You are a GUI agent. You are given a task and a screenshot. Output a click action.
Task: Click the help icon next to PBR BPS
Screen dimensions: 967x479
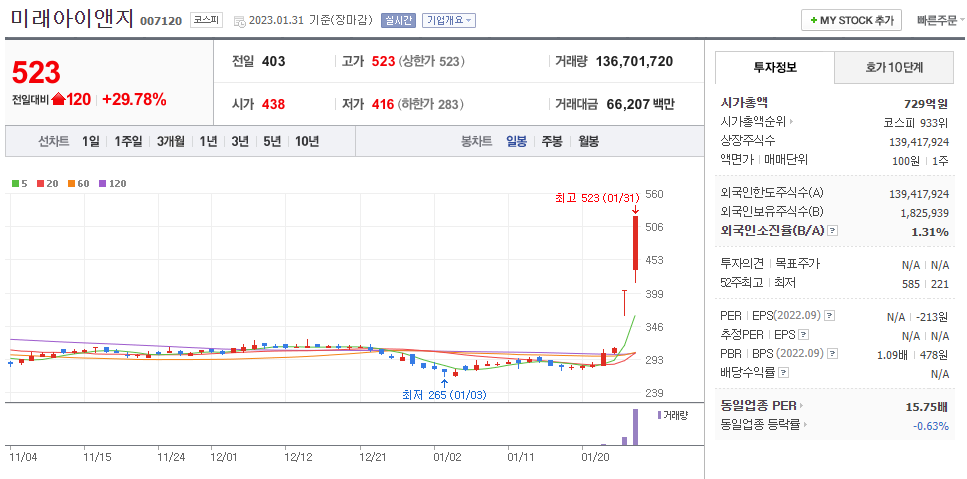click(x=833, y=354)
